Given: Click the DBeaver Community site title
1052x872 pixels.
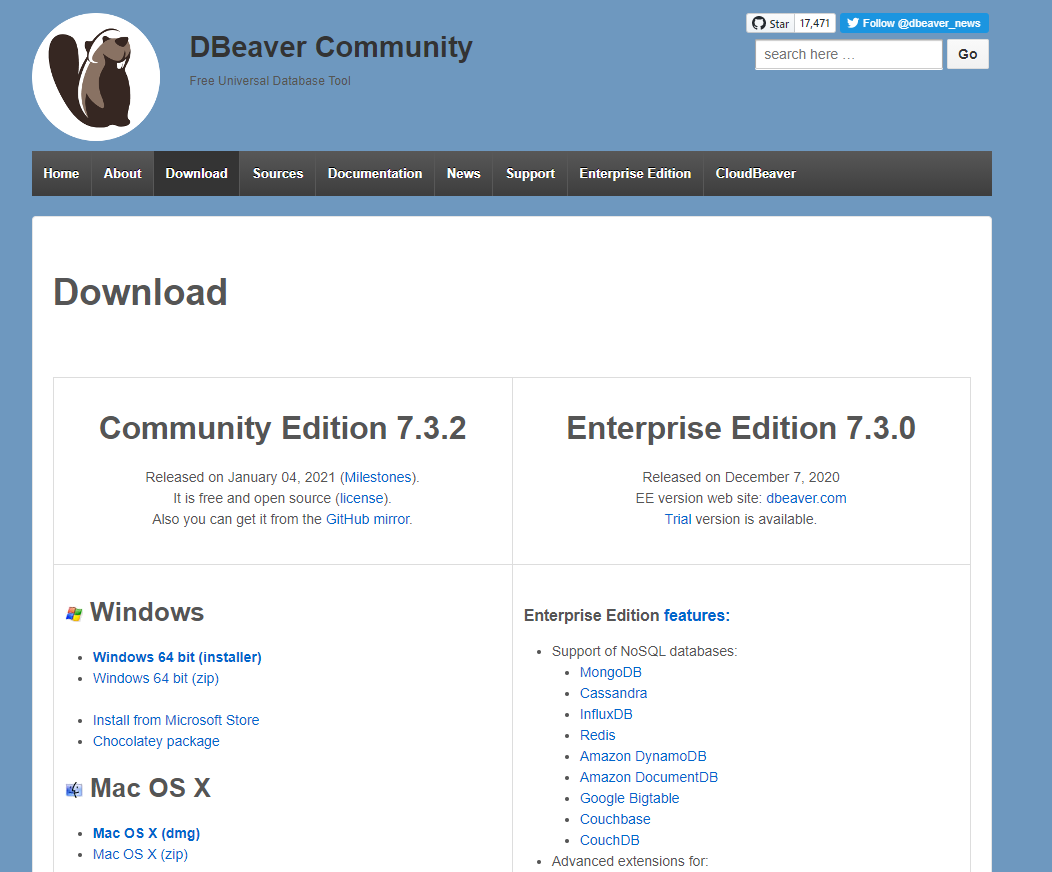Looking at the screenshot, I should click(x=331, y=47).
